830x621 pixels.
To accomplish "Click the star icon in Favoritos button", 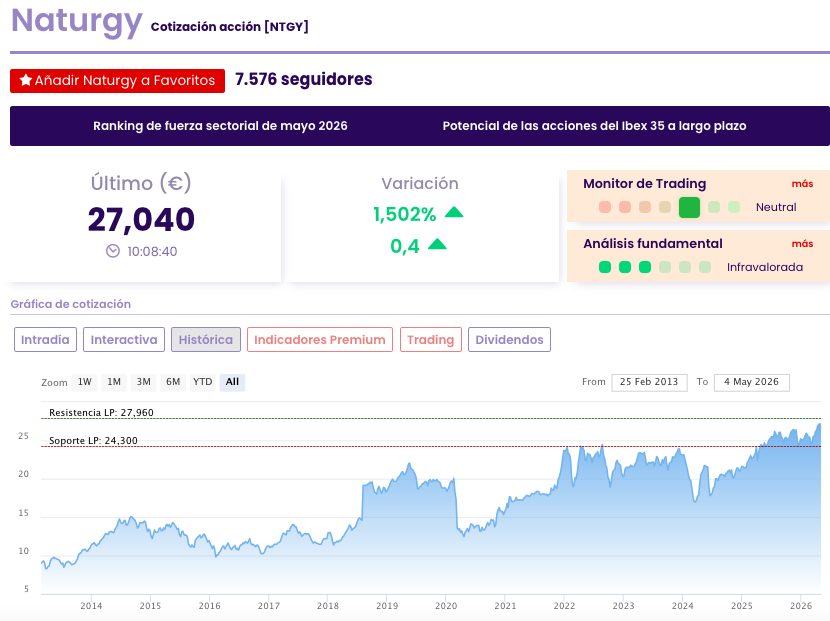I will tap(25, 80).
